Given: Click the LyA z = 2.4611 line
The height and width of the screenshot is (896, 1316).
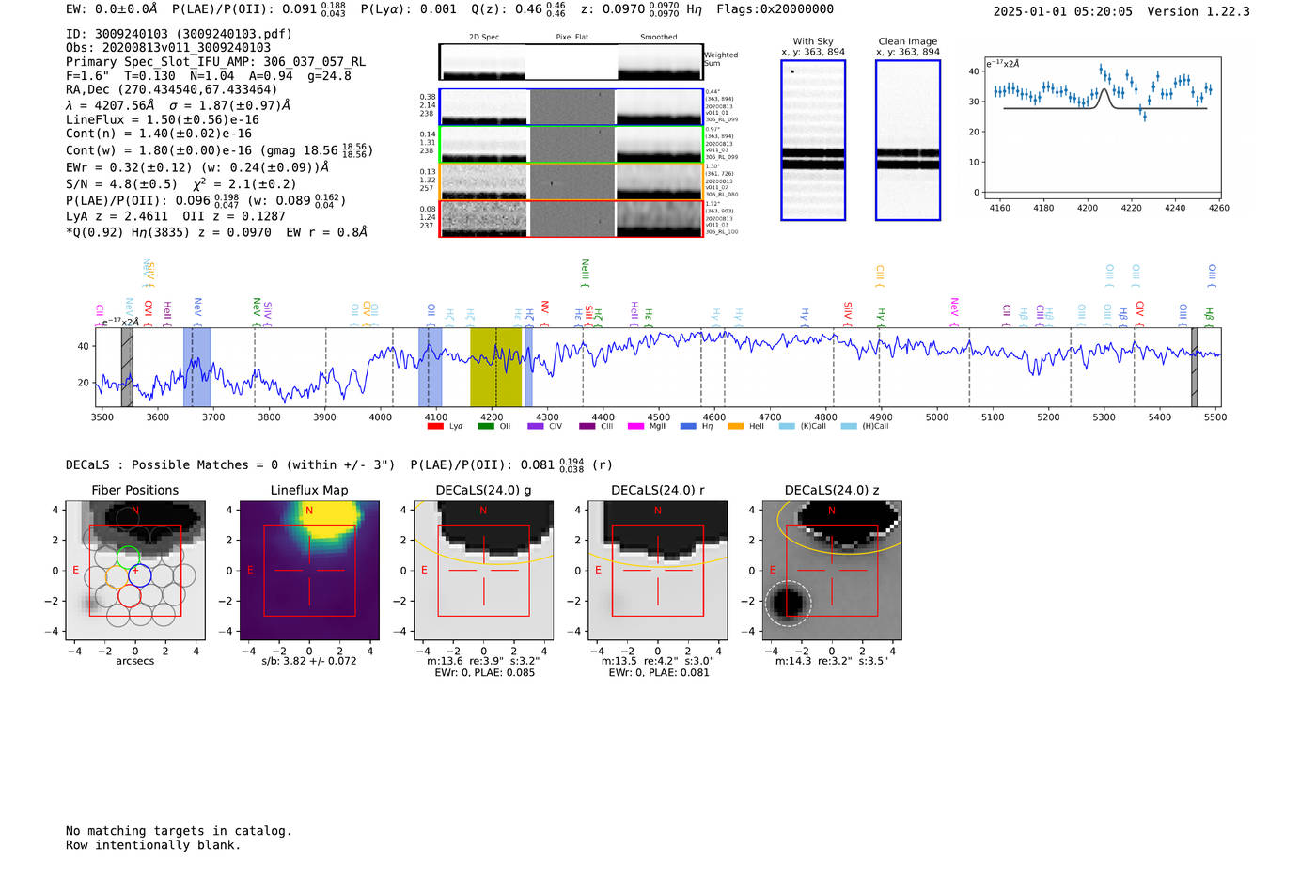Looking at the screenshot, I should coord(176,215).
